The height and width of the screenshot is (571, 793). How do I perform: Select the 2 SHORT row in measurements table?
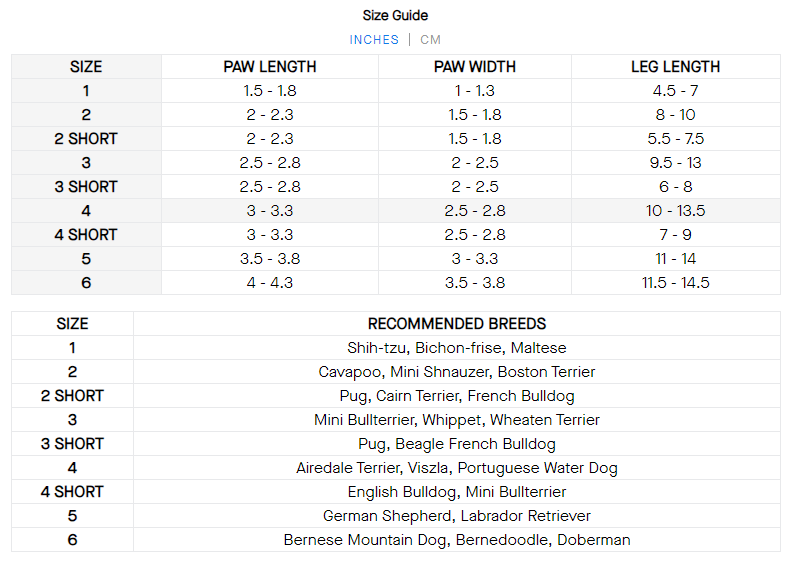[86, 139]
